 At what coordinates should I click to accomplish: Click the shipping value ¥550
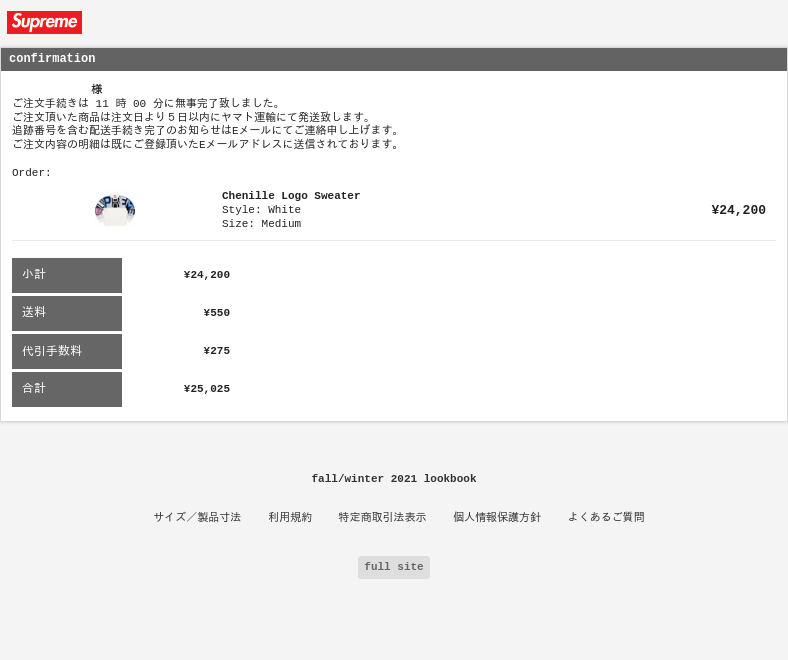(x=217, y=313)
